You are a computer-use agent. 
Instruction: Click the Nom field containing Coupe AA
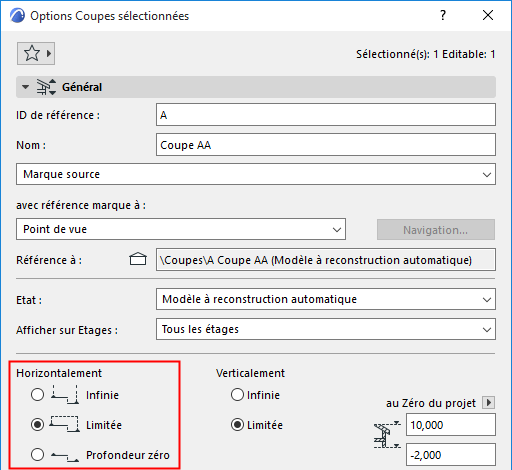326,145
